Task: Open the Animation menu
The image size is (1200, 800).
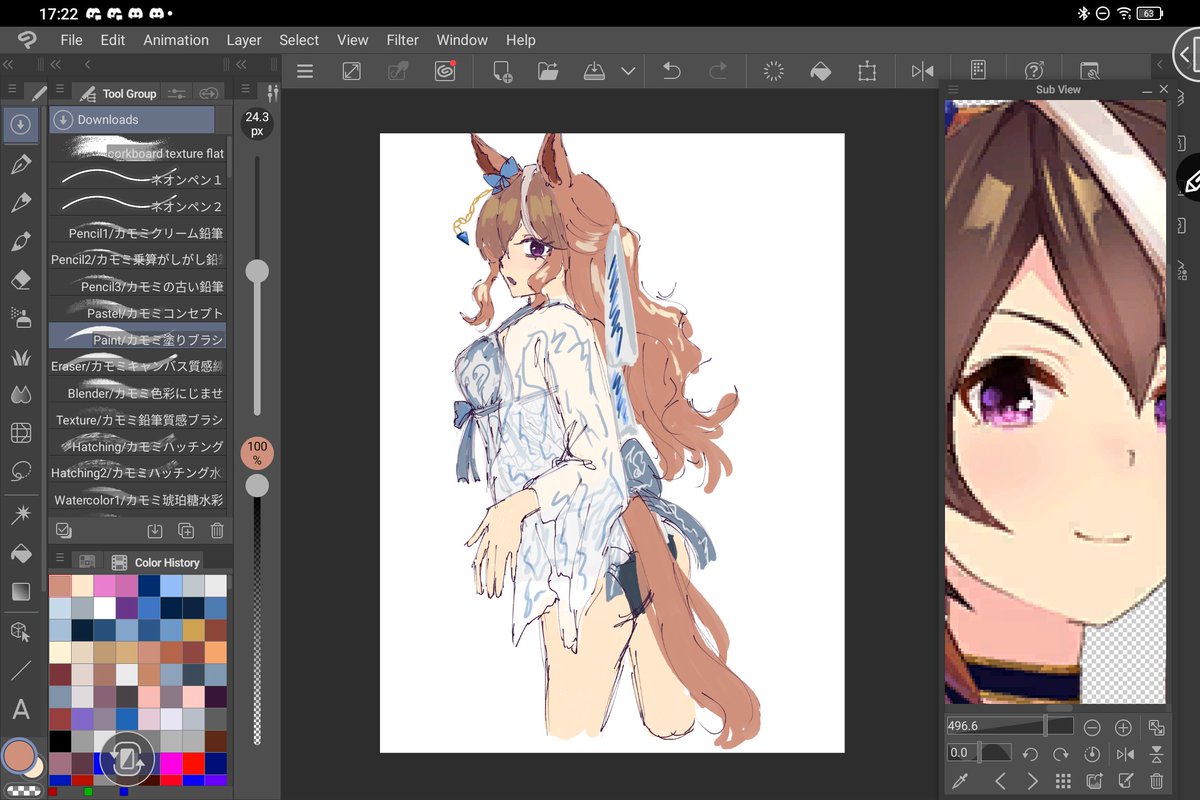Action: pos(176,40)
